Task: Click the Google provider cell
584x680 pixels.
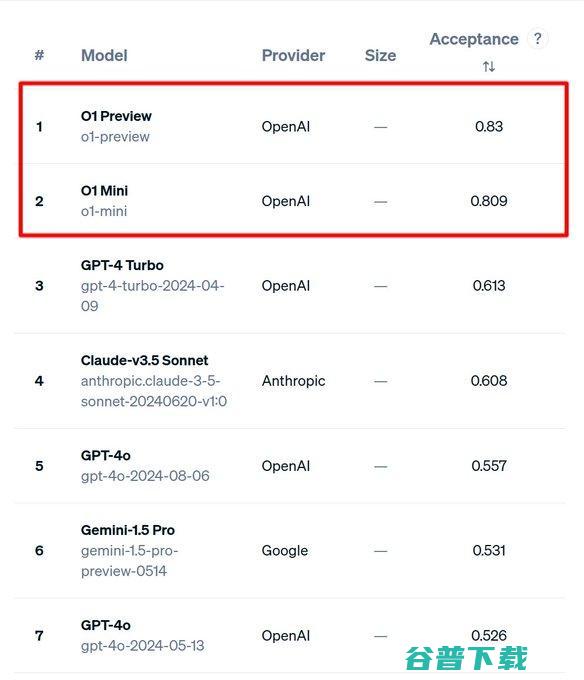Action: pos(285,551)
